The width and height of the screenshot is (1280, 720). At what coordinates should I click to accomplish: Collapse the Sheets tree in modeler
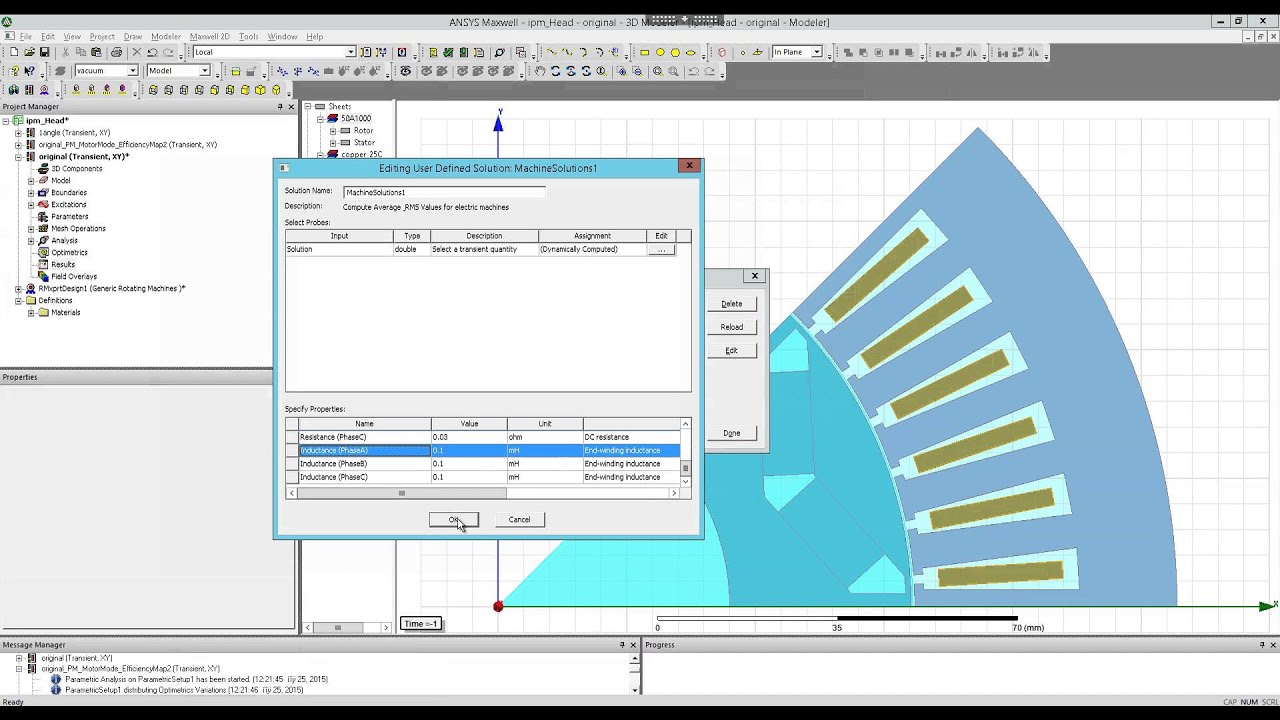(x=308, y=106)
